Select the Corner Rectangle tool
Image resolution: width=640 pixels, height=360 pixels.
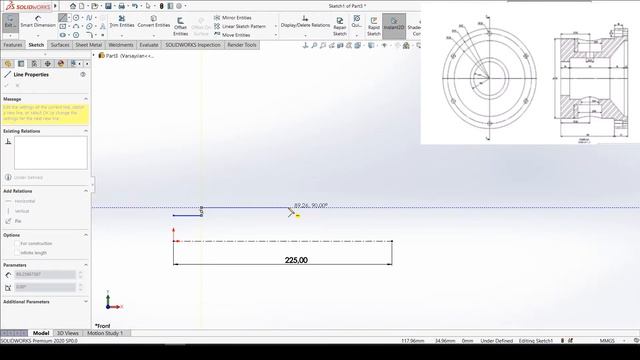[62, 27]
